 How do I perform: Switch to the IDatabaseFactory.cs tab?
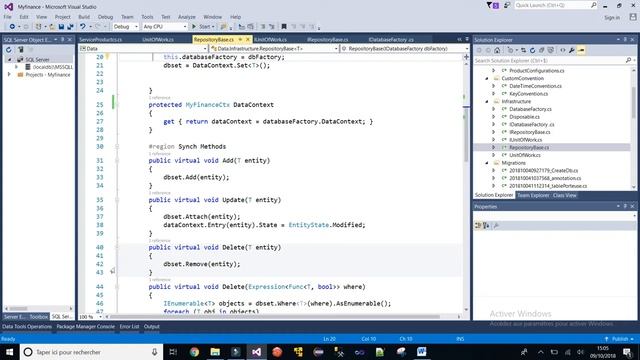pyautogui.click(x=391, y=40)
